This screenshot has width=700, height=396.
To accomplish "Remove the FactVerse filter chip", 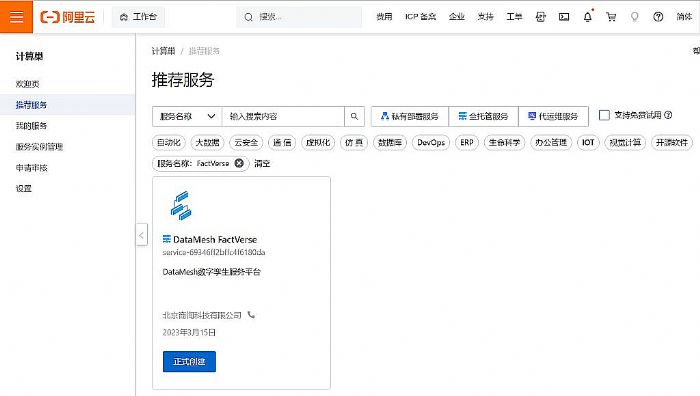I will click(x=239, y=163).
